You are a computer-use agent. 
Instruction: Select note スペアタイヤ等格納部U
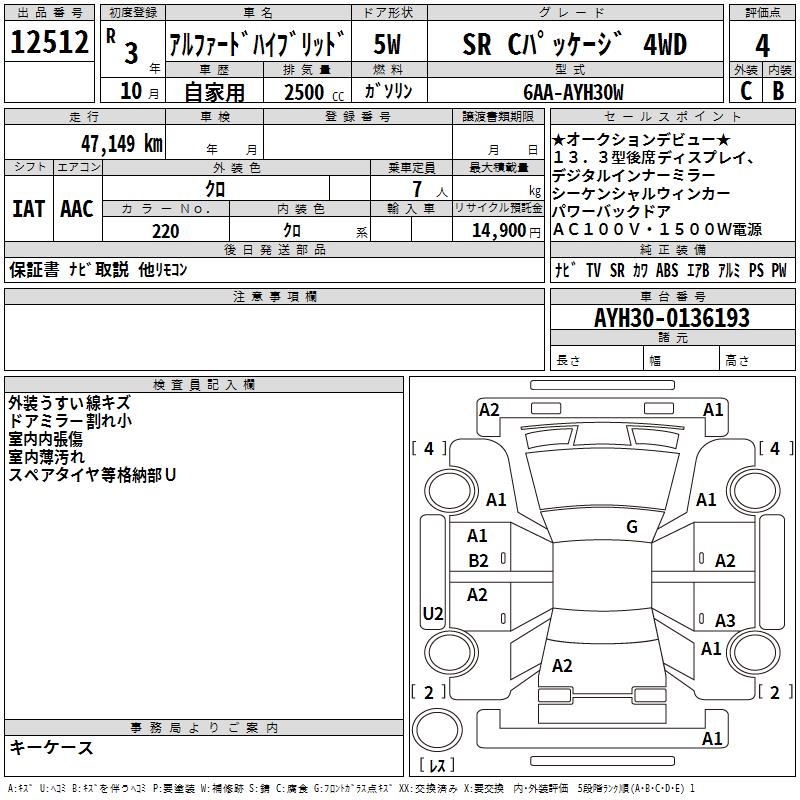(92, 474)
